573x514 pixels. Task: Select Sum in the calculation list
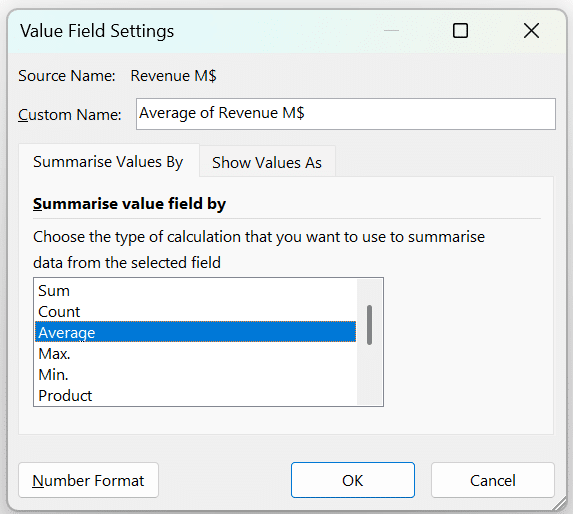tap(195, 291)
